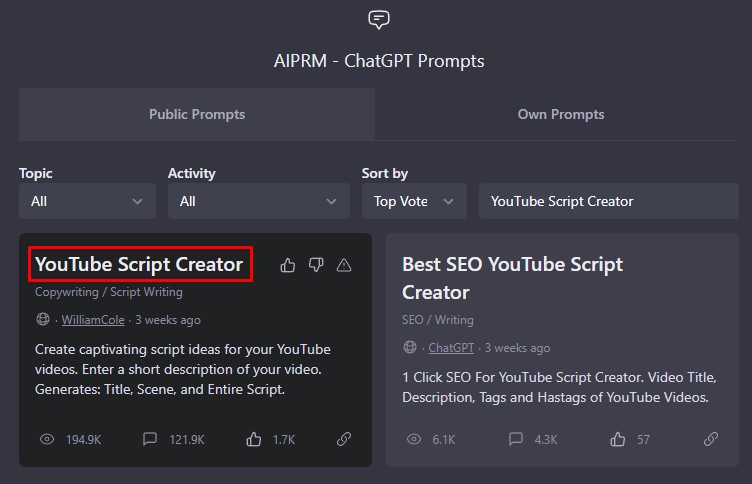Image resolution: width=752 pixels, height=484 pixels.
Task: Click the 1.7K likes count
Action: click(x=284, y=439)
